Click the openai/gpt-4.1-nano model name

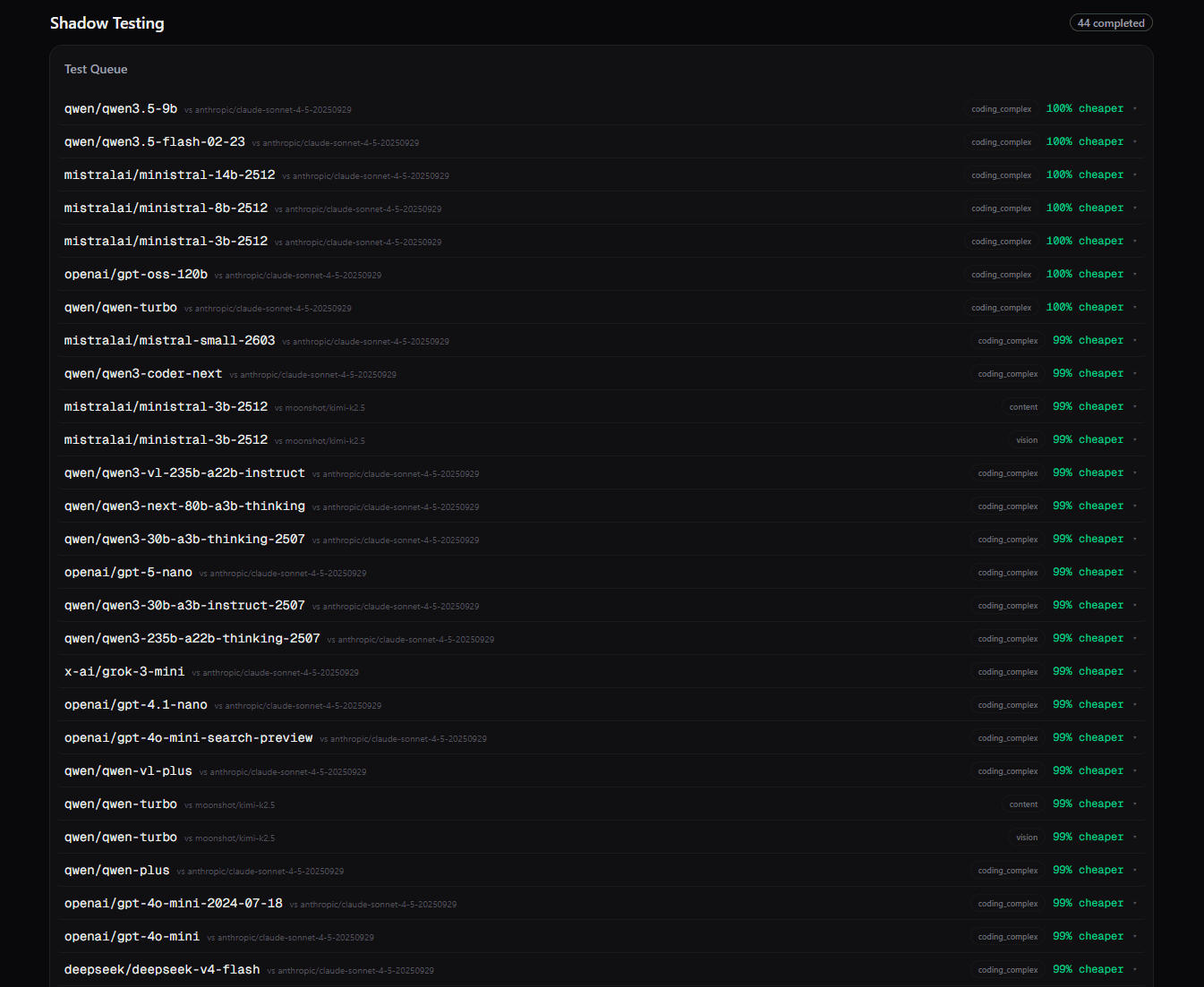point(136,704)
